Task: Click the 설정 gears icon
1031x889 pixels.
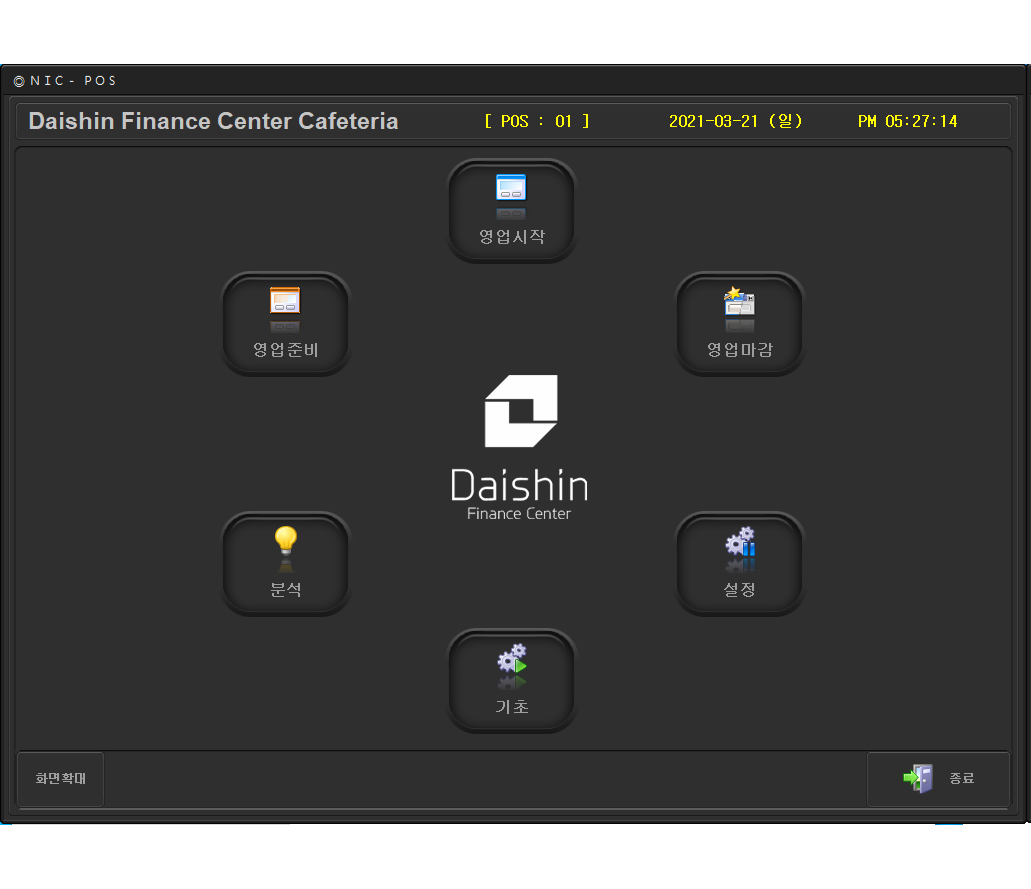Action: 740,542
